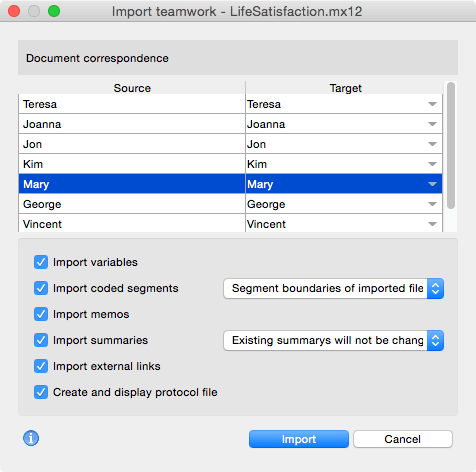Click the document list vertical scrollbar

pyautogui.click(x=451, y=145)
